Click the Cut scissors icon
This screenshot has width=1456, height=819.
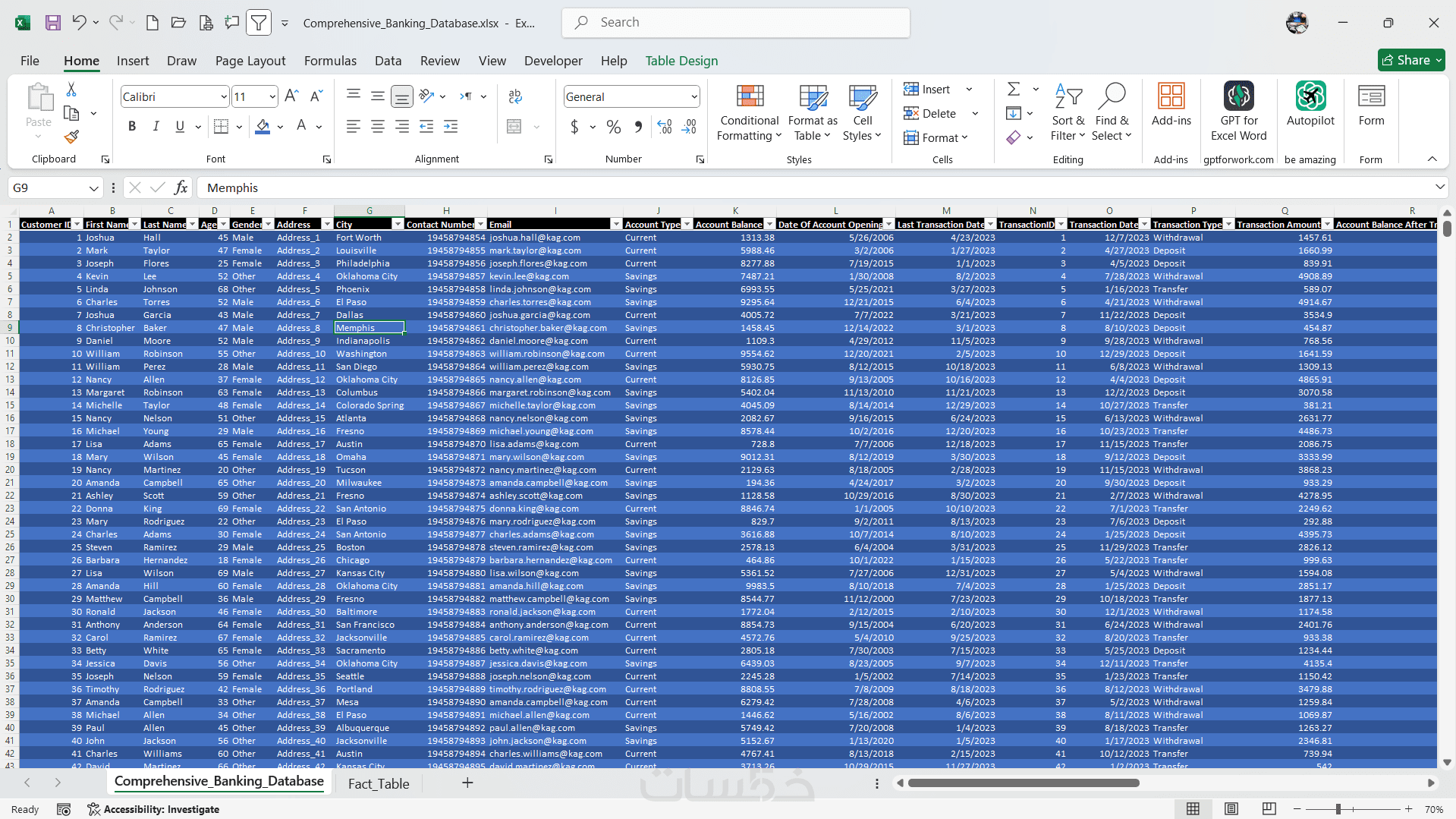point(71,90)
